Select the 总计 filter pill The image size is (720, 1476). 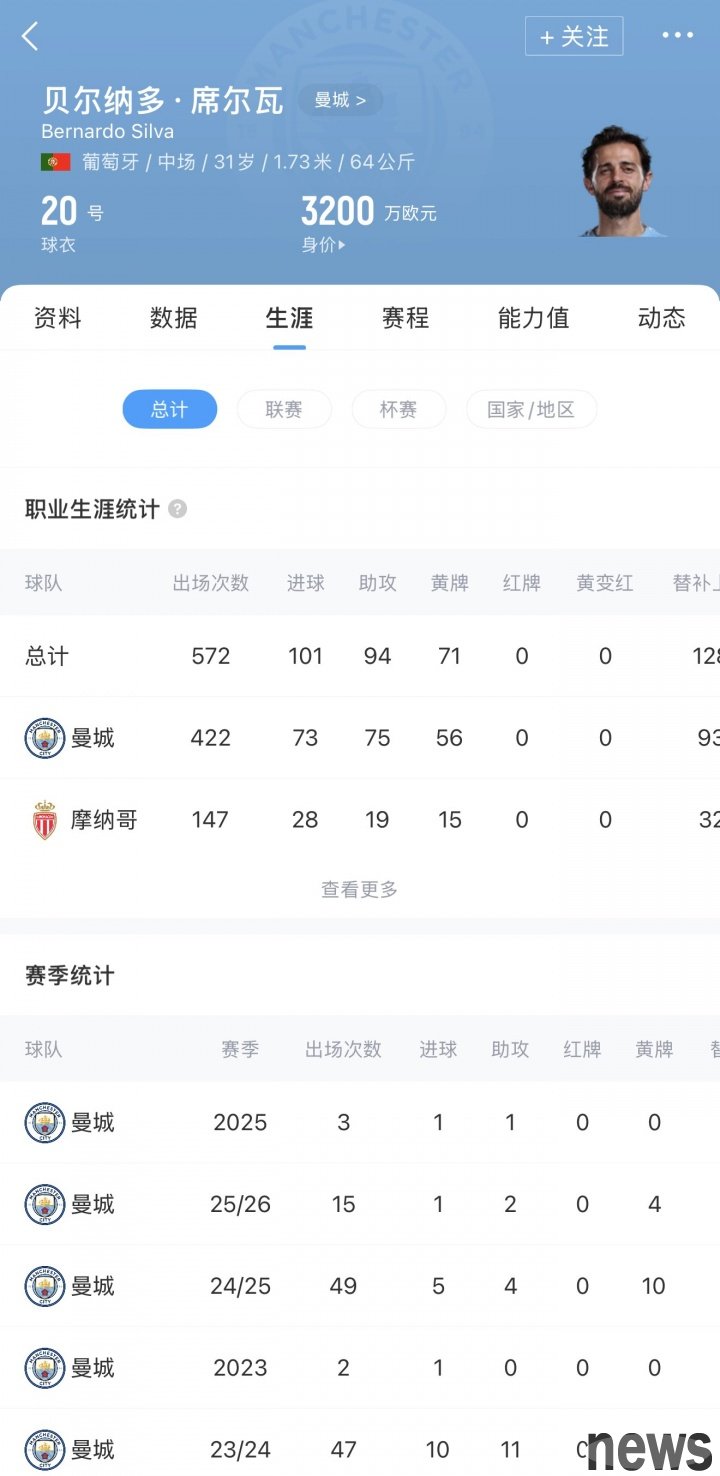(170, 409)
